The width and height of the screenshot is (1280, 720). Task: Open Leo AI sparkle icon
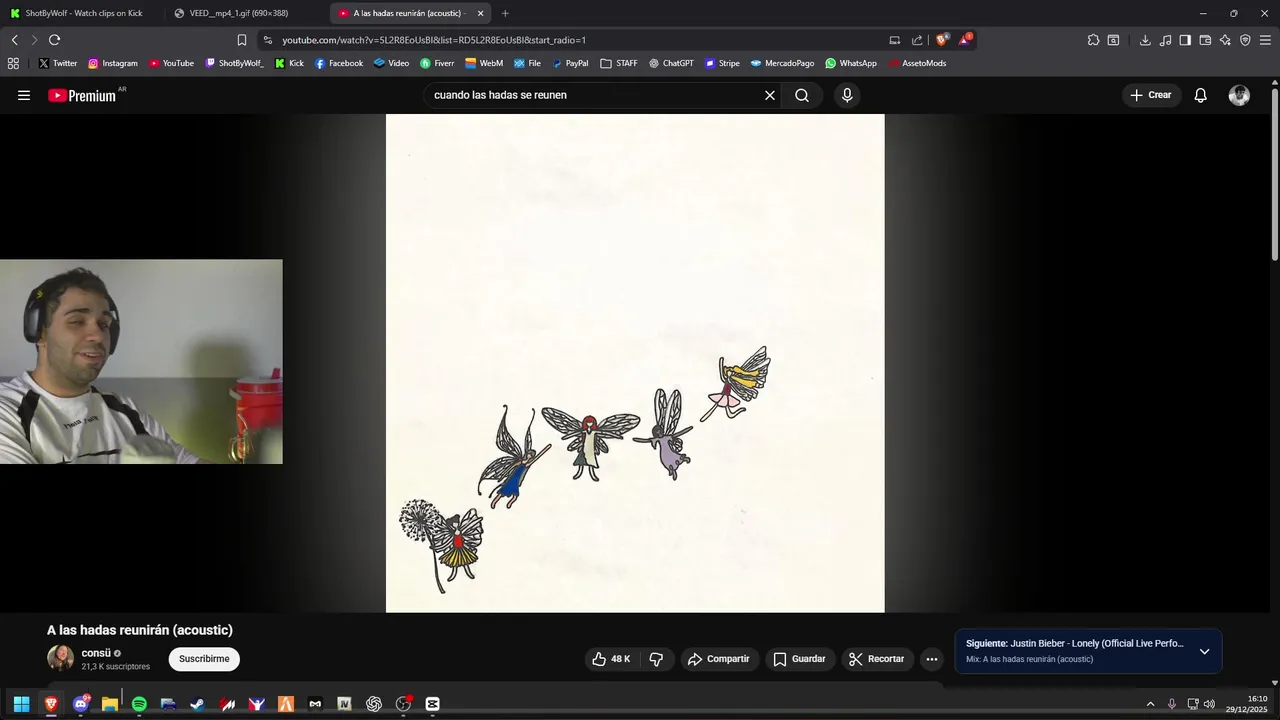[x=1225, y=40]
